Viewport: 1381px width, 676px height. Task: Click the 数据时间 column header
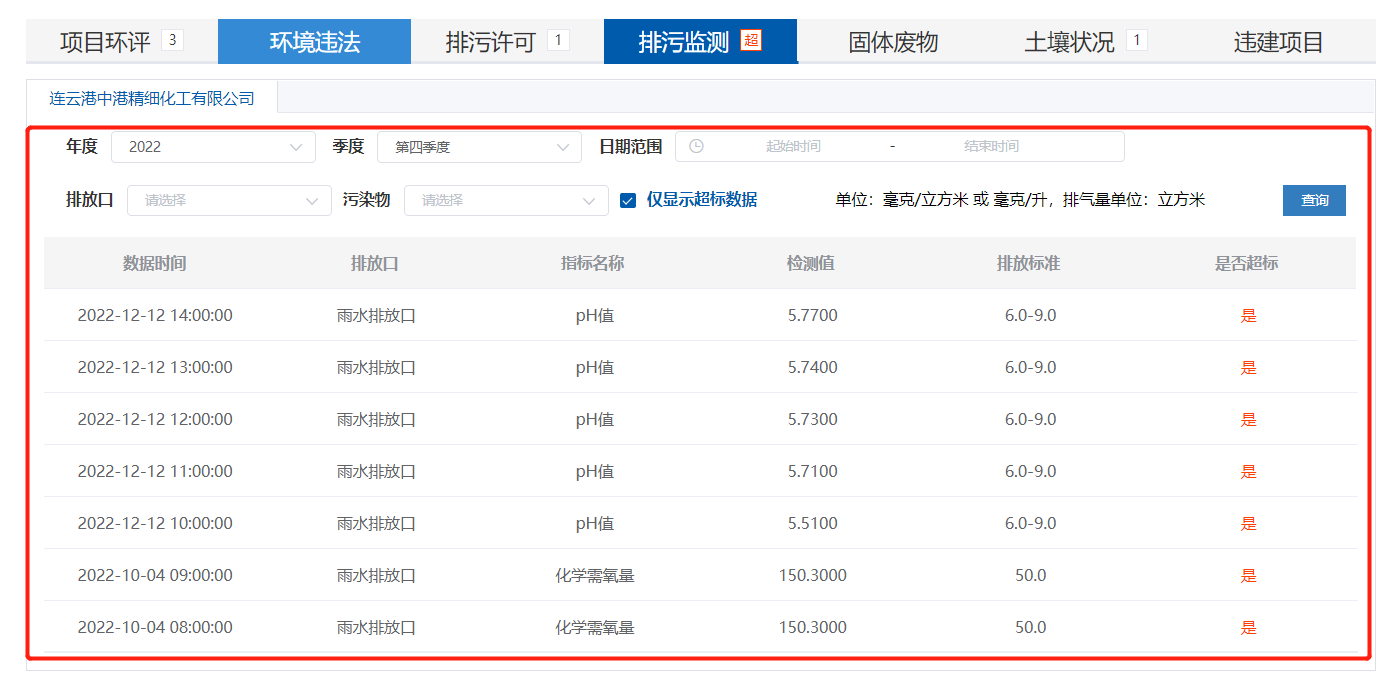point(155,264)
